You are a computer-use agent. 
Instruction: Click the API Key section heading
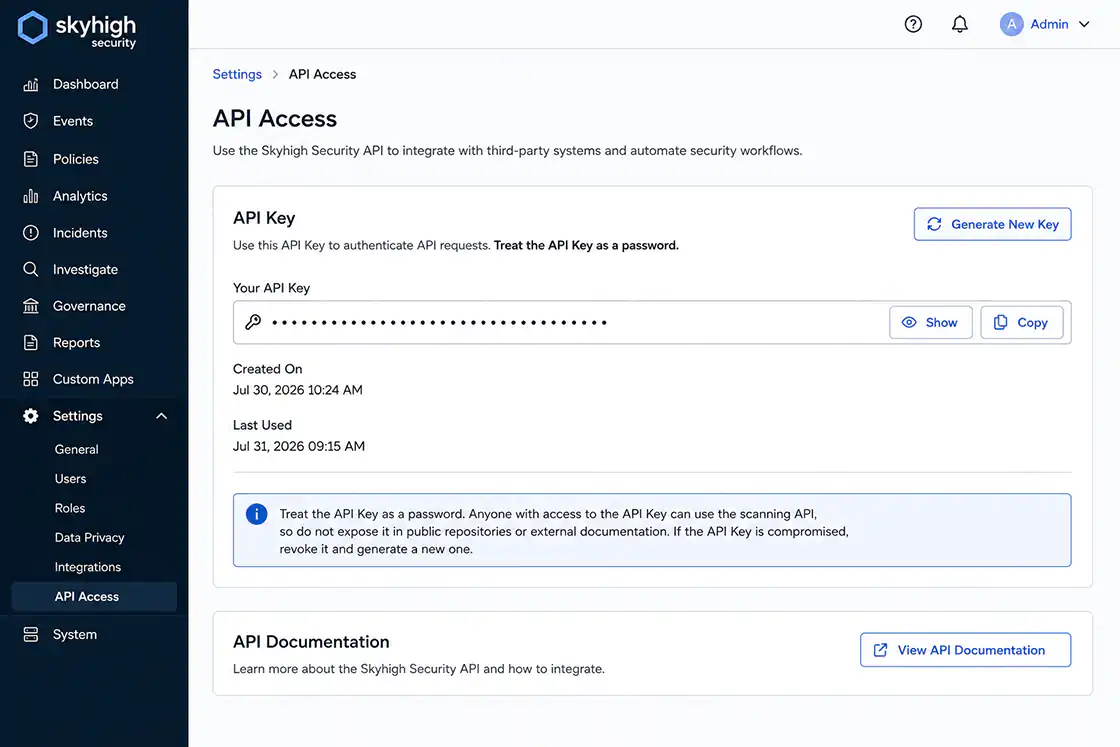pos(264,218)
